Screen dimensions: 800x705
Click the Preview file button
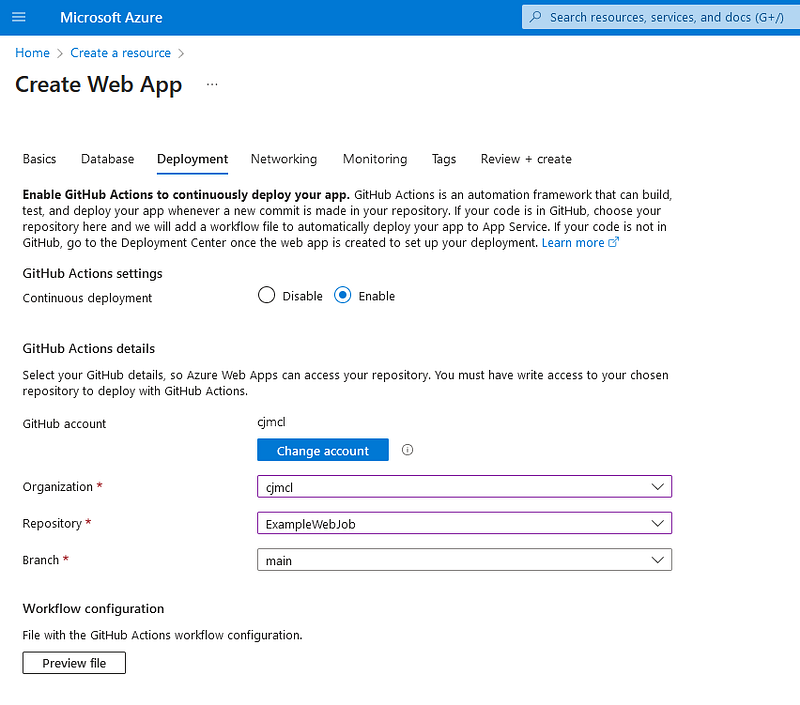[x=74, y=663]
